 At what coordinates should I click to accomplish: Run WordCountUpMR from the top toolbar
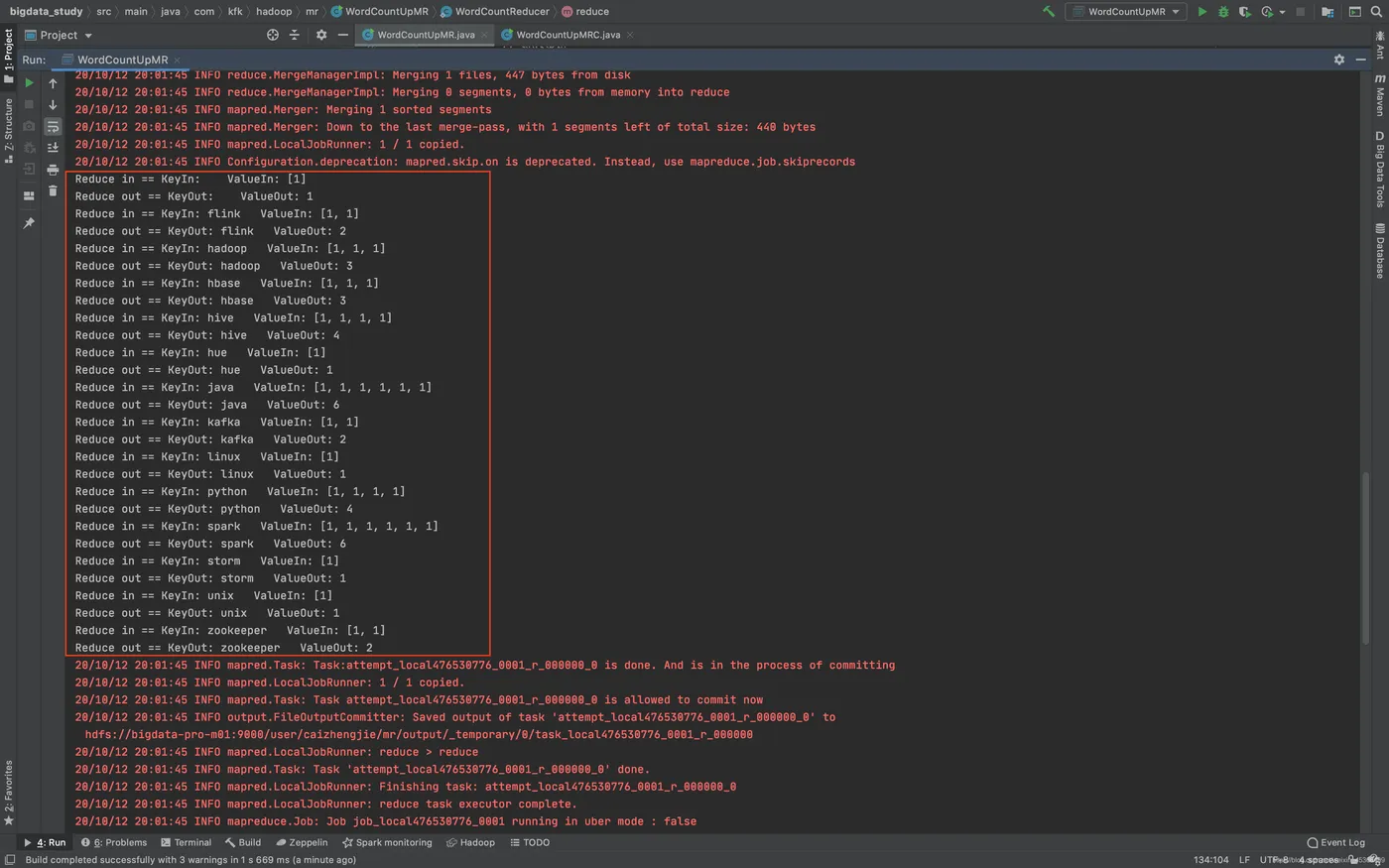point(1202,12)
